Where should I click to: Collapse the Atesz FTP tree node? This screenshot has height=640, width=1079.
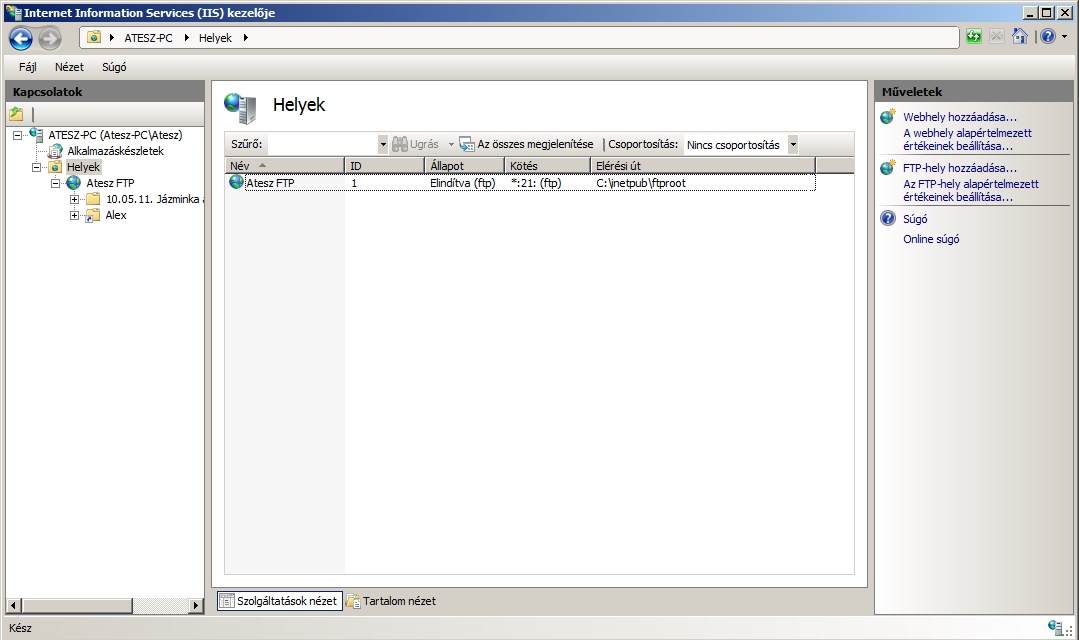tap(56, 183)
